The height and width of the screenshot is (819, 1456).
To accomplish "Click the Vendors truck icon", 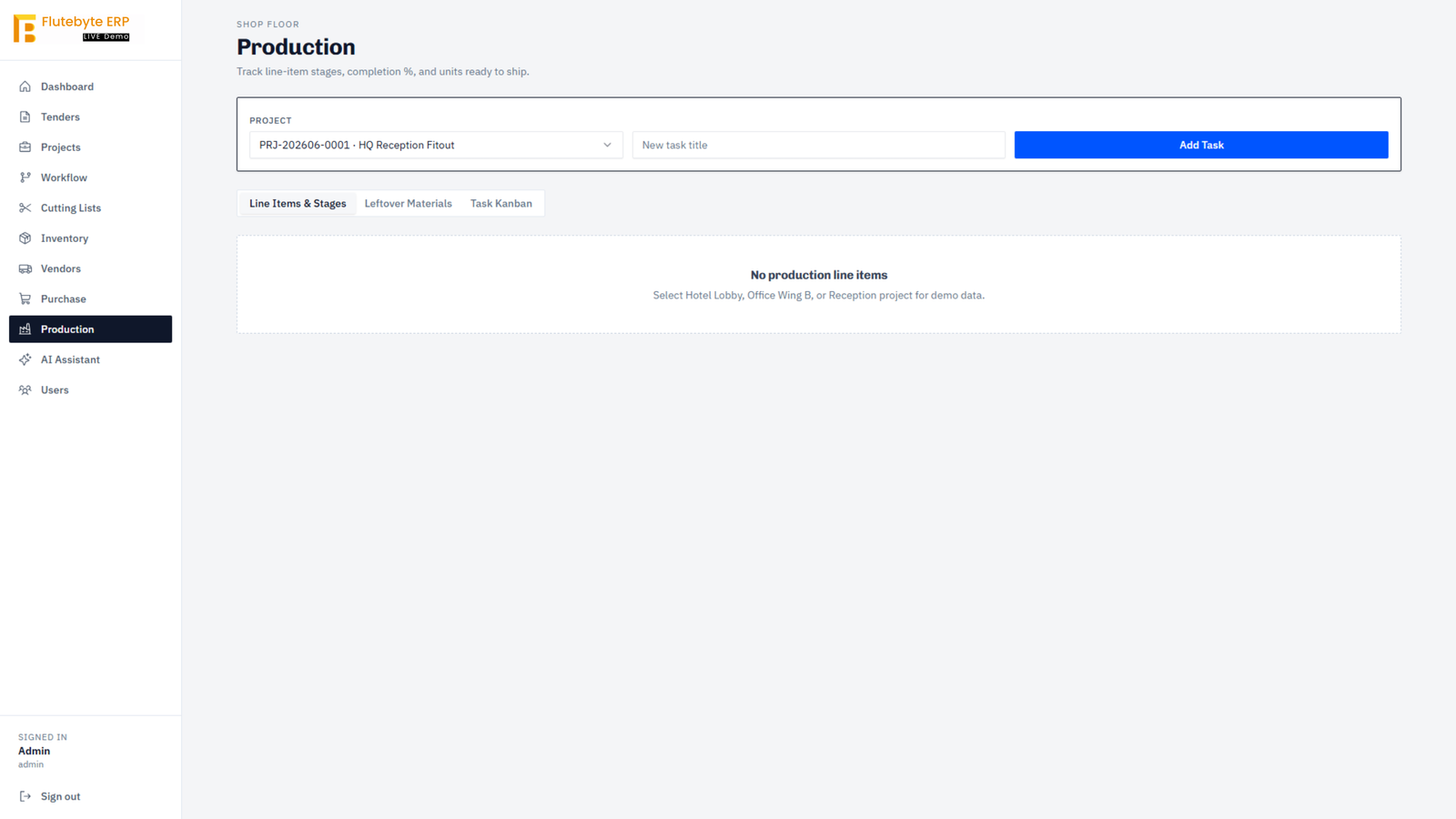I will [x=25, y=268].
